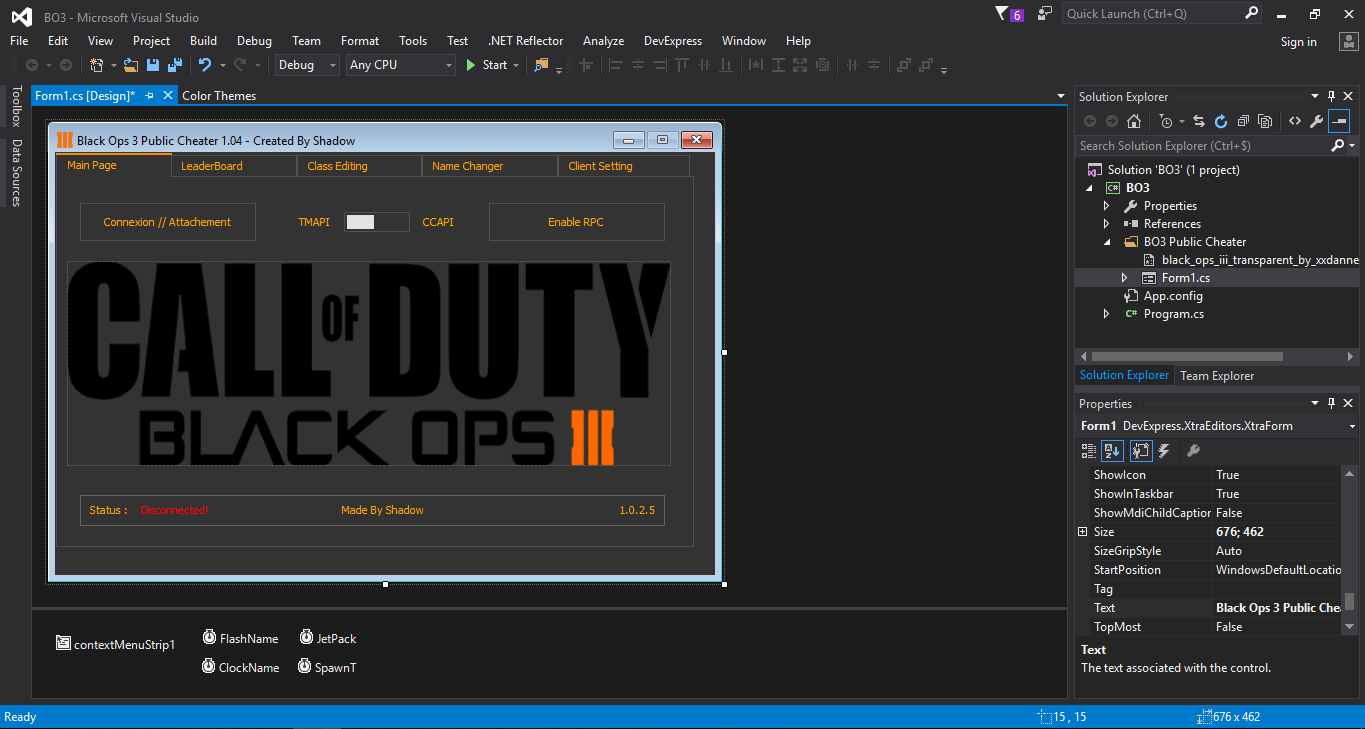Click the Text property value
Image resolution: width=1365 pixels, height=729 pixels.
coord(1278,608)
